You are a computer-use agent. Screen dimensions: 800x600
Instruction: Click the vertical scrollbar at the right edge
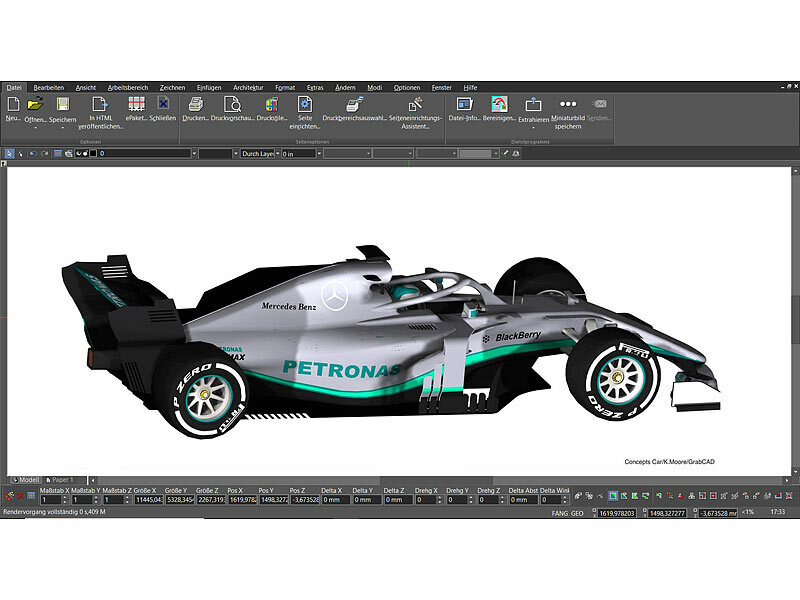pos(795,321)
